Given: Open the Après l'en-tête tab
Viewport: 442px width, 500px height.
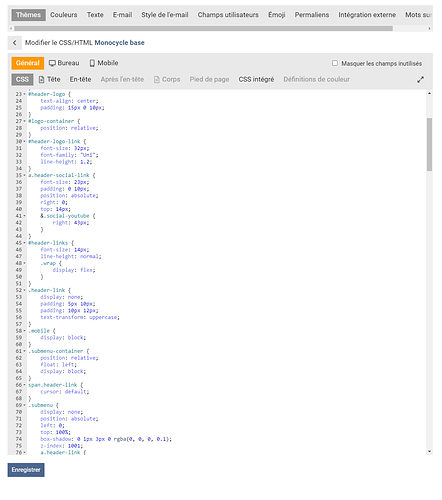Looking at the screenshot, I should [122, 79].
